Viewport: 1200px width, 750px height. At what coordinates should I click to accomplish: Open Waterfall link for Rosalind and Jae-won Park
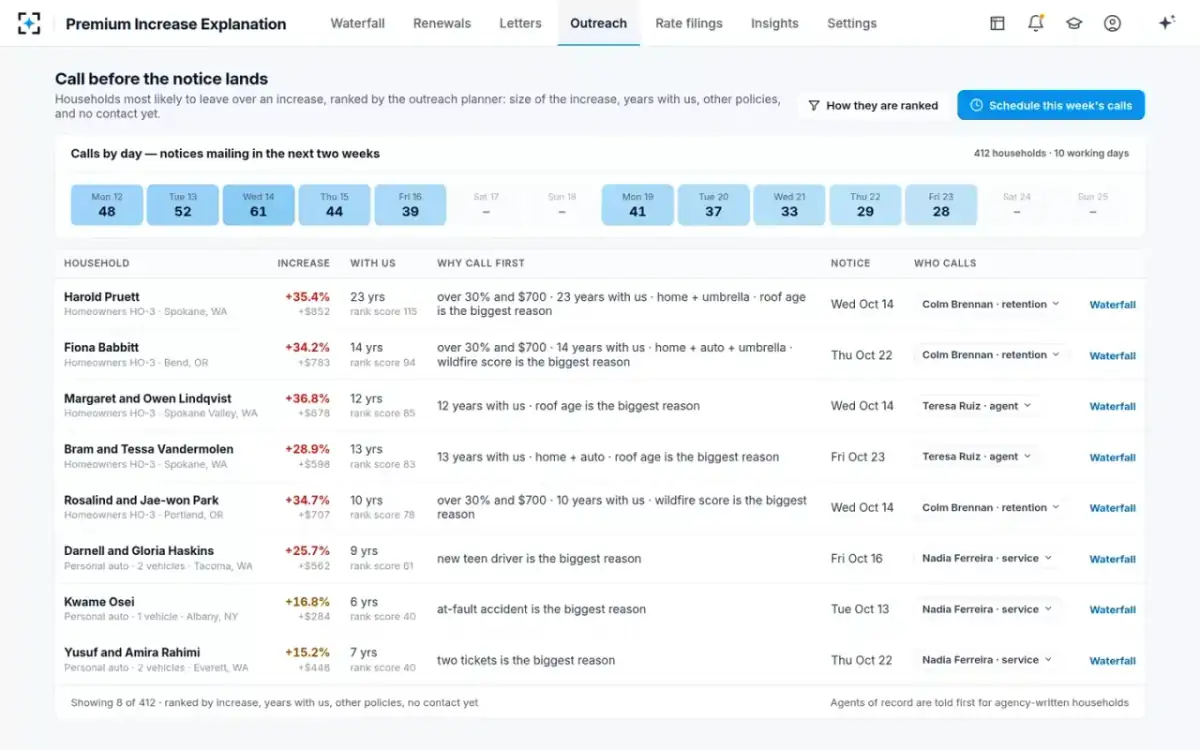coord(1112,508)
